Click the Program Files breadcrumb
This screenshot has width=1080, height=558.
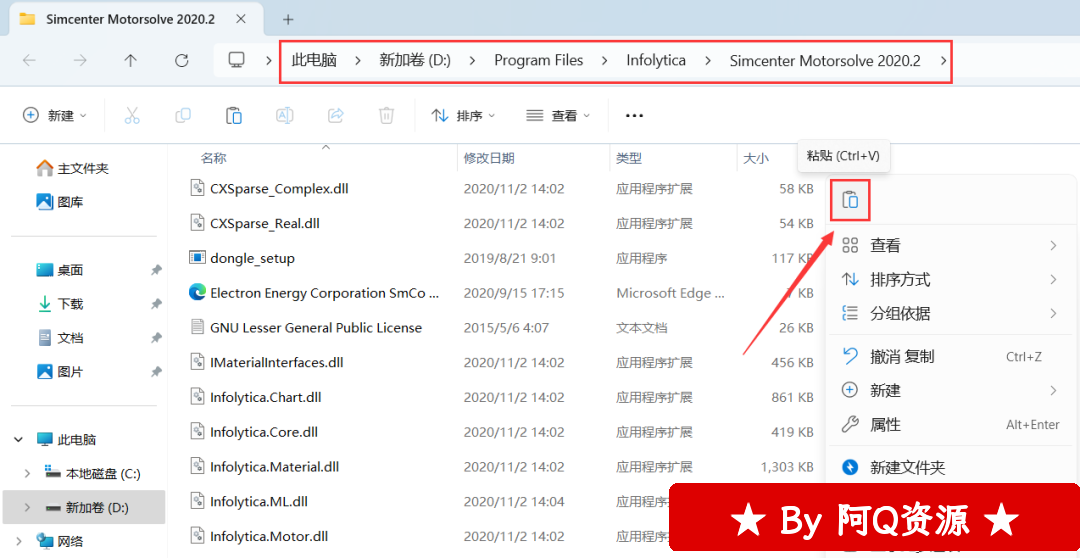click(539, 61)
